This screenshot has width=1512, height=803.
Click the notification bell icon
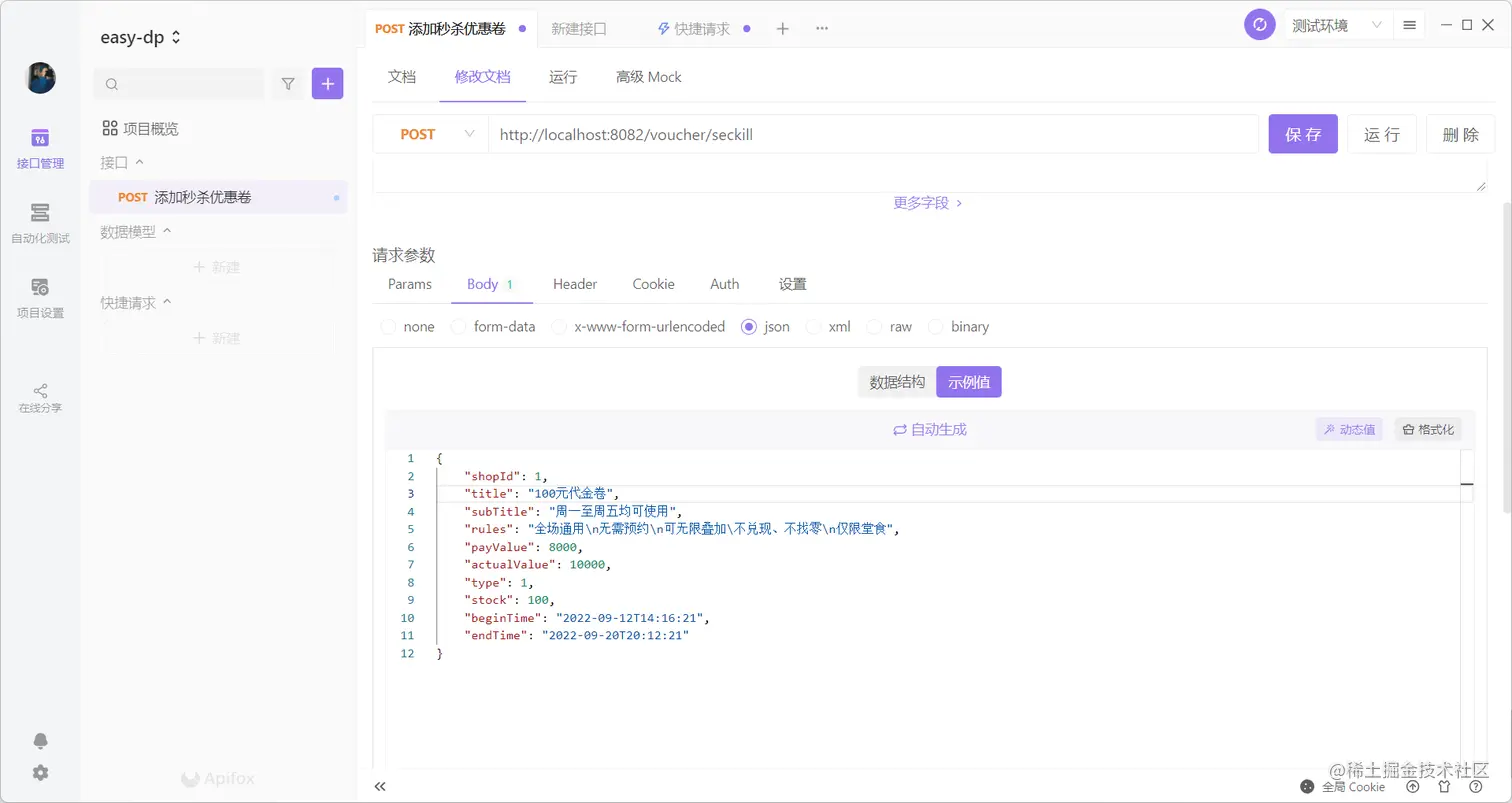coord(40,741)
